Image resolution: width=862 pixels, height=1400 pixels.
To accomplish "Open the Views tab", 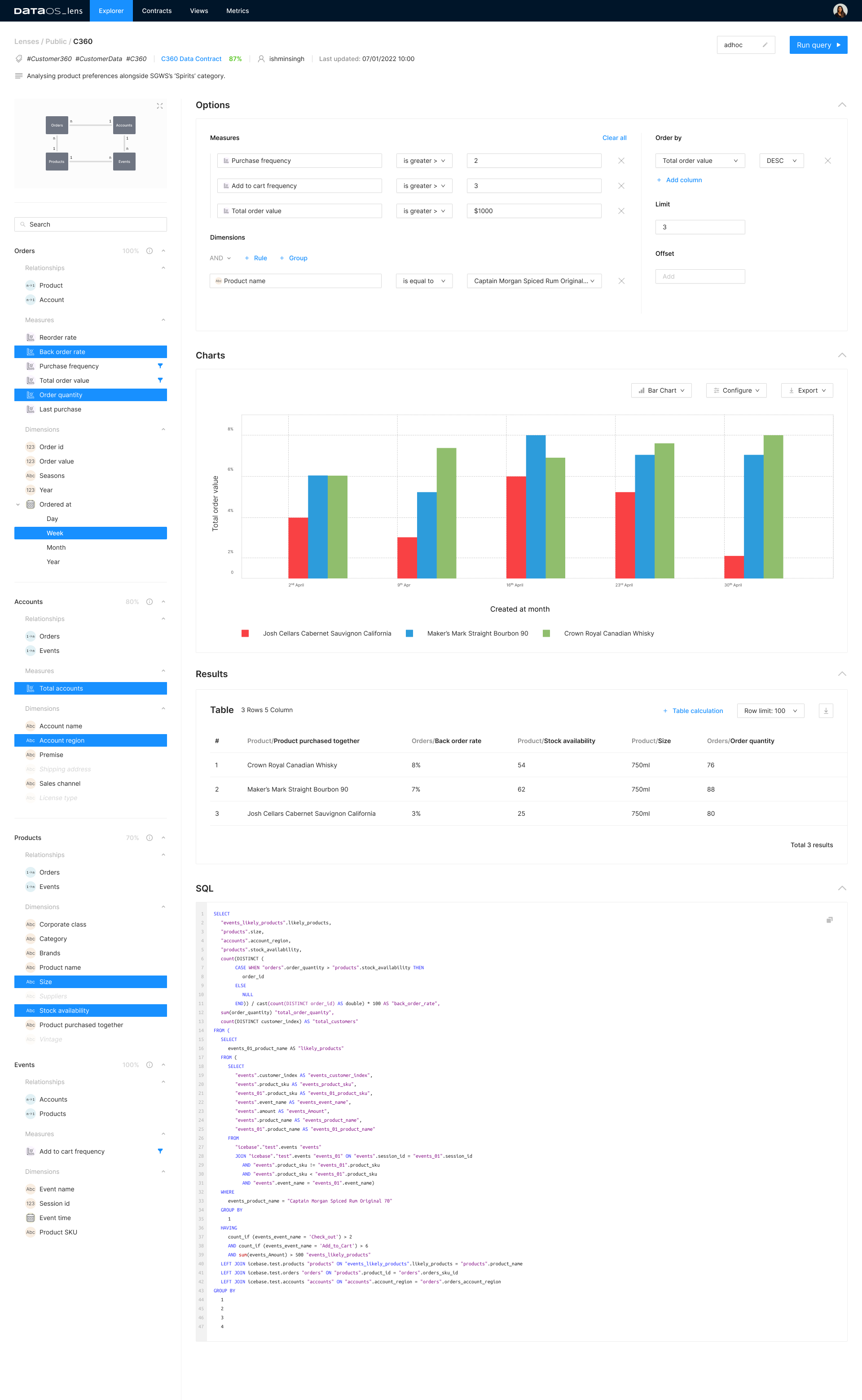I will [x=199, y=11].
